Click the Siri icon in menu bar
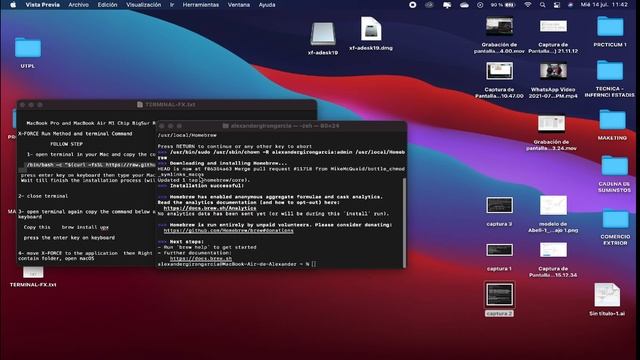 tap(571, 5)
